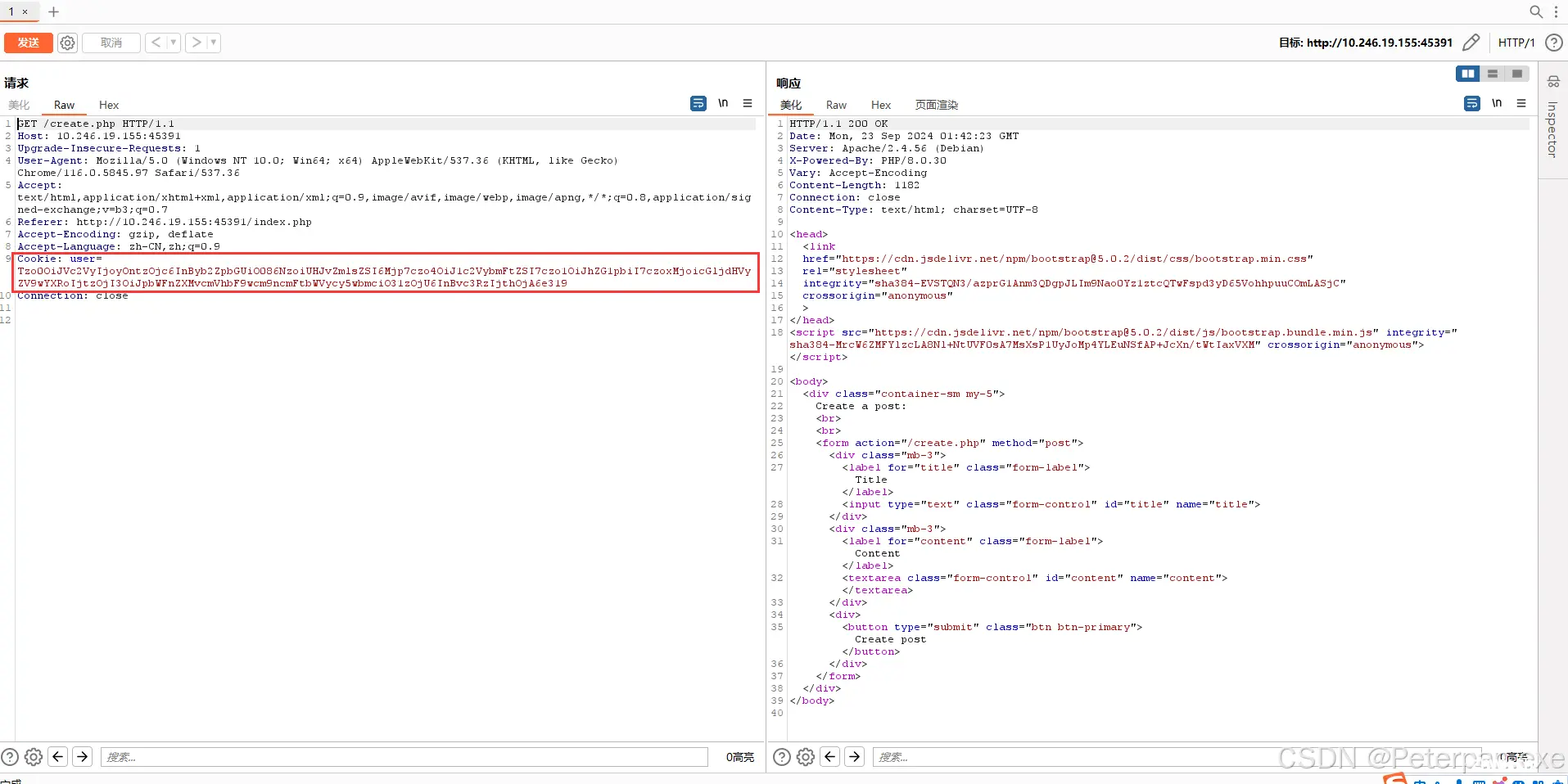Select the combined single-panel layout icon

[1517, 74]
